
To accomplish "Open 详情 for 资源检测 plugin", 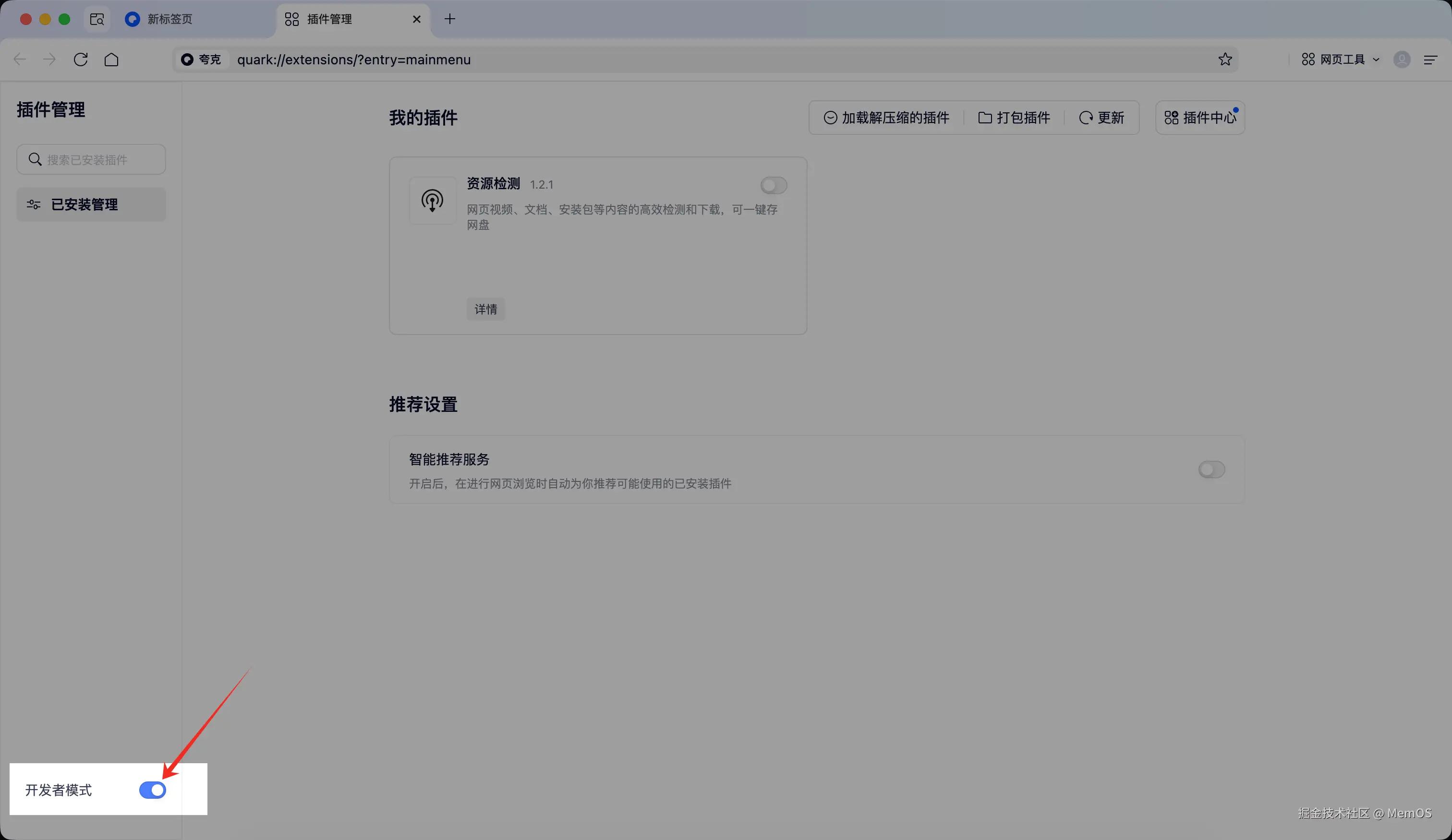I will (x=486, y=310).
